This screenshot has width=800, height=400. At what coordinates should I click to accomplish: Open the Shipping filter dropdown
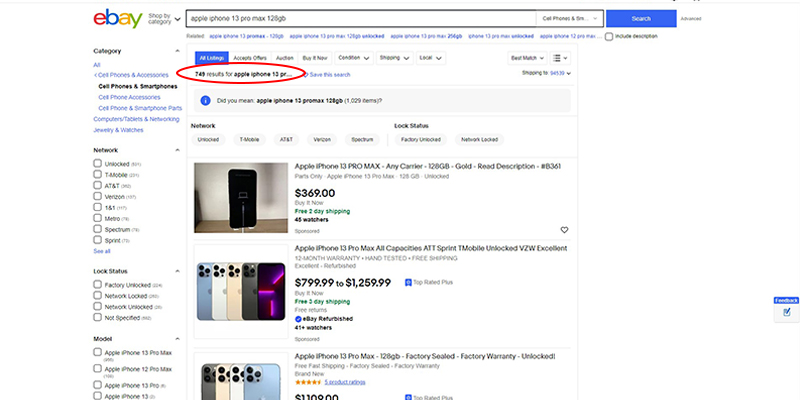pyautogui.click(x=394, y=58)
